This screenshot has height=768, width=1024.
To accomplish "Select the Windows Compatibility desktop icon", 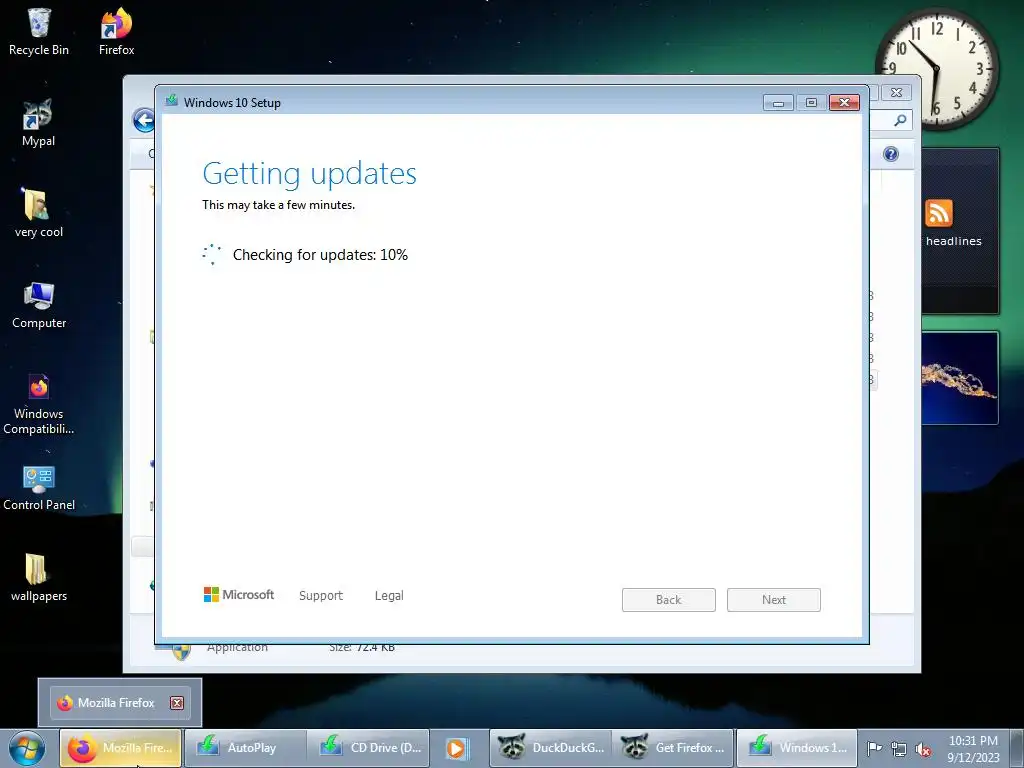I will coord(39,404).
